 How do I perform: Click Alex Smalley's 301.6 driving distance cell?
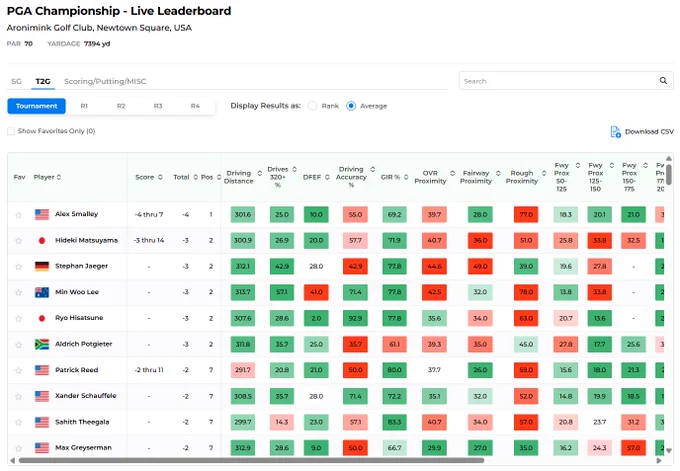click(242, 214)
